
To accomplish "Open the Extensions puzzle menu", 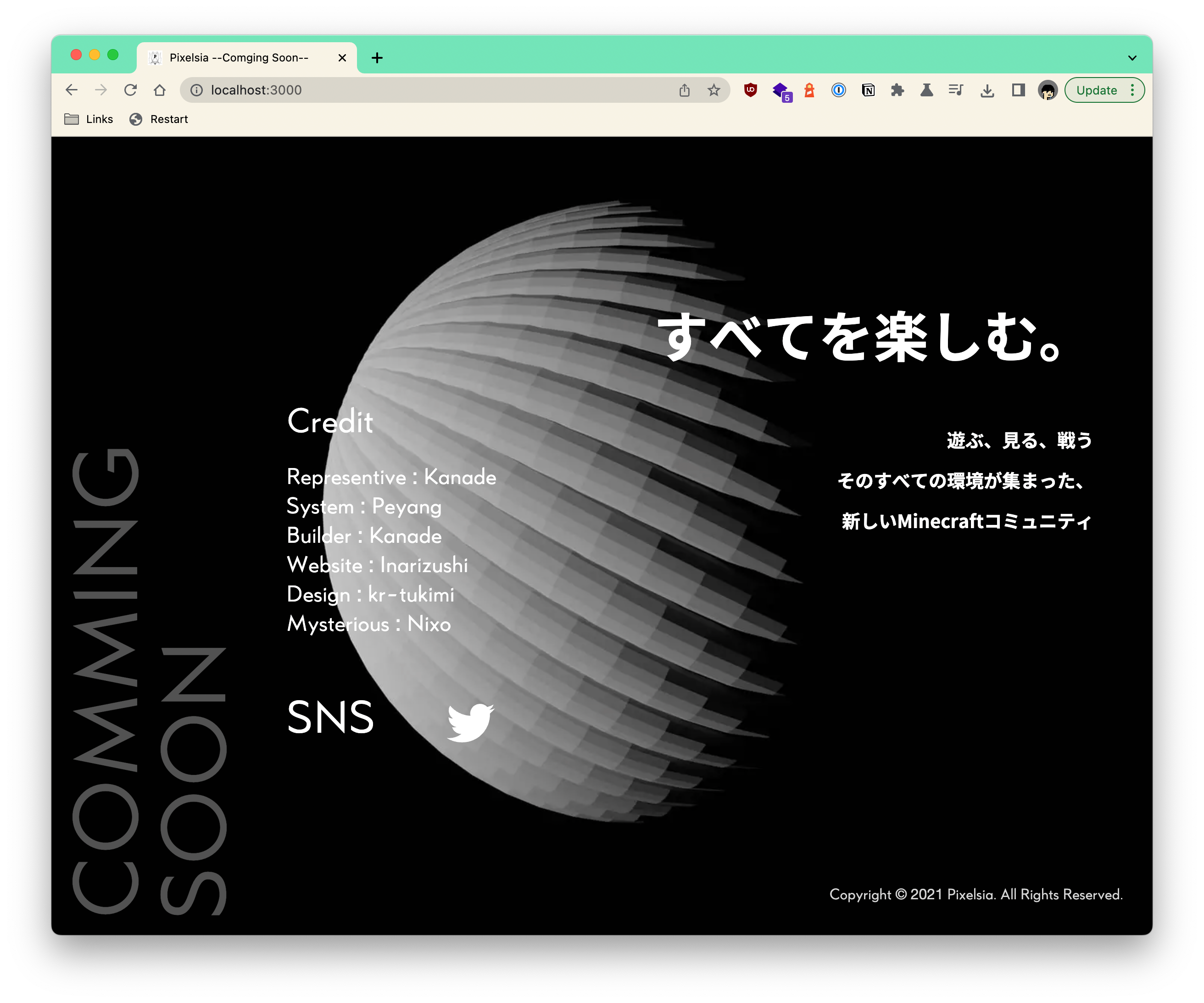I will point(897,90).
